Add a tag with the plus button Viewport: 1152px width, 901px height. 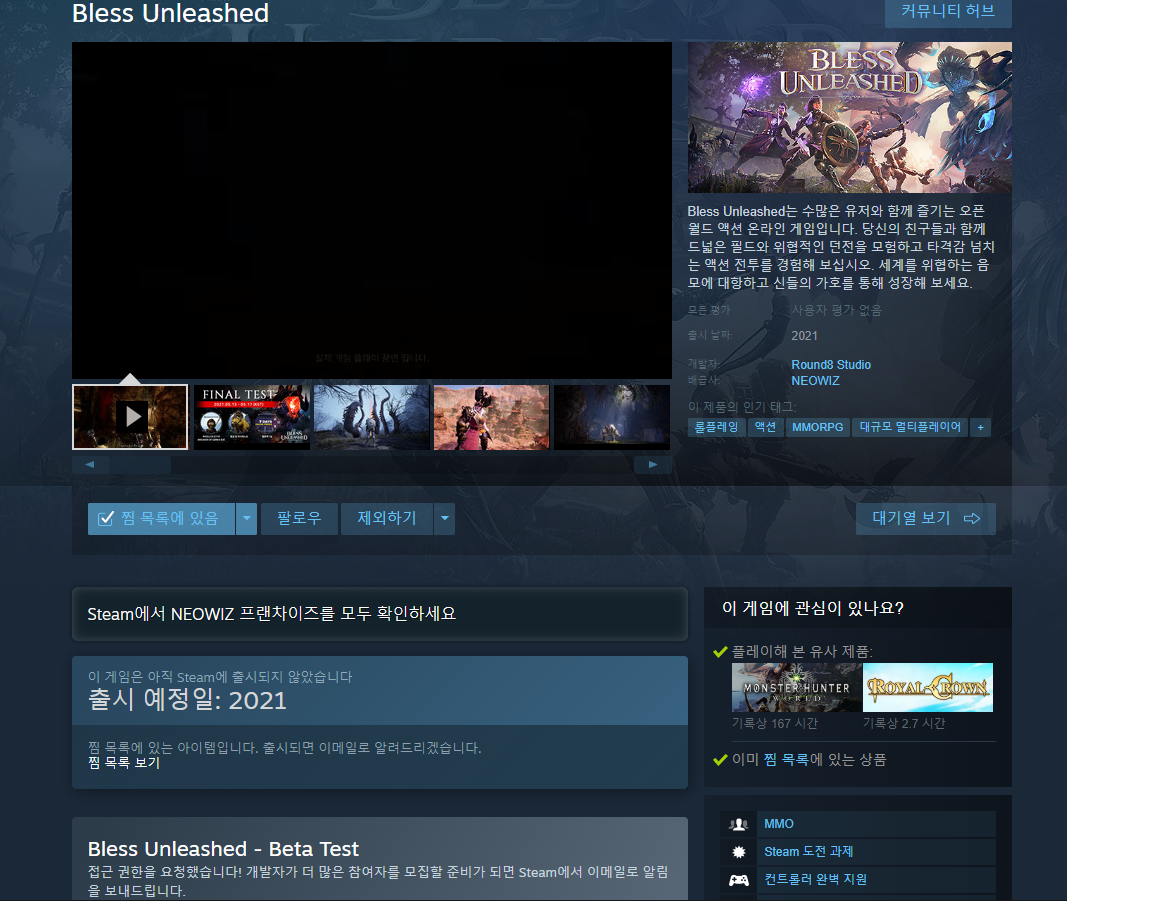pyautogui.click(x=980, y=428)
